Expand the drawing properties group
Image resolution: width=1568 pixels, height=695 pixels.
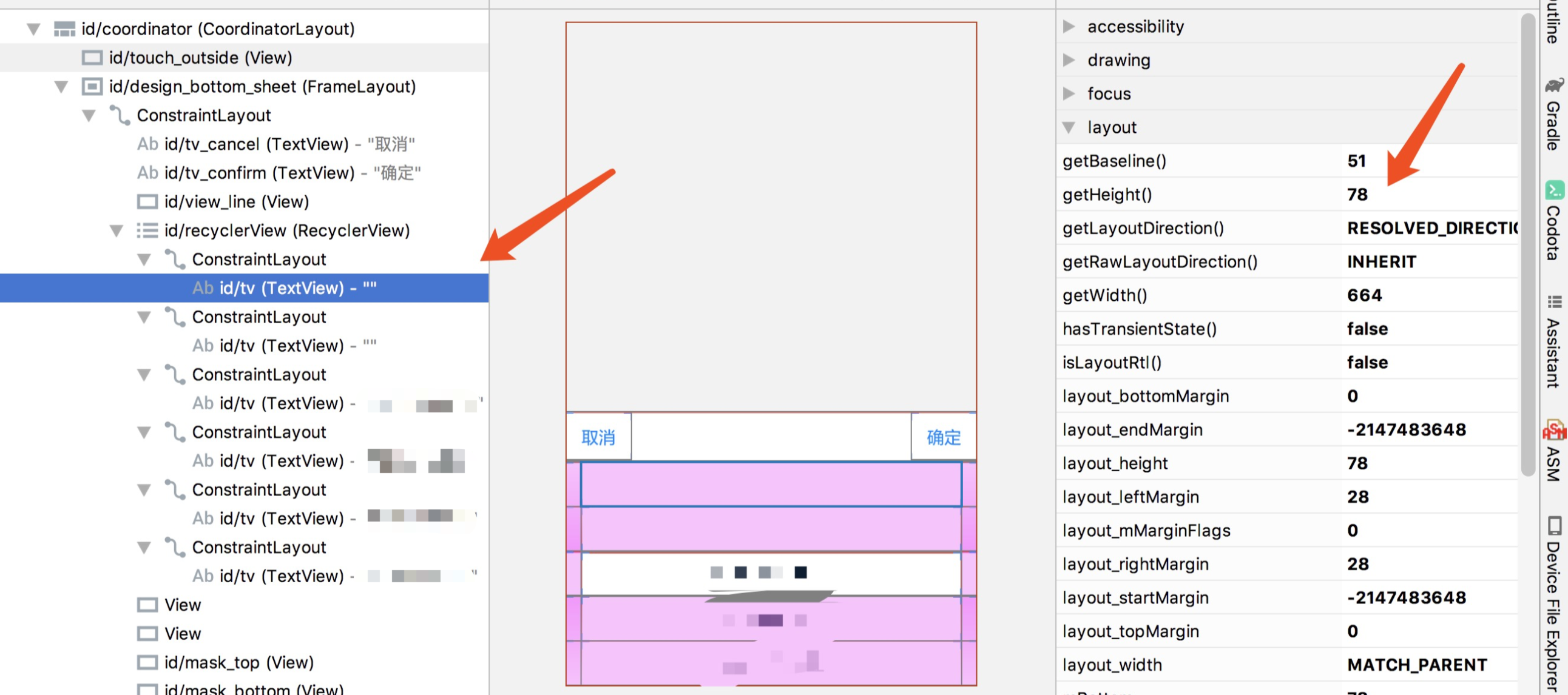(1068, 60)
